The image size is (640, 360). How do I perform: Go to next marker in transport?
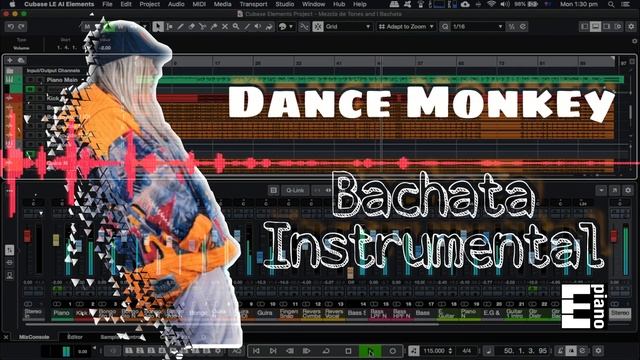coord(273,351)
